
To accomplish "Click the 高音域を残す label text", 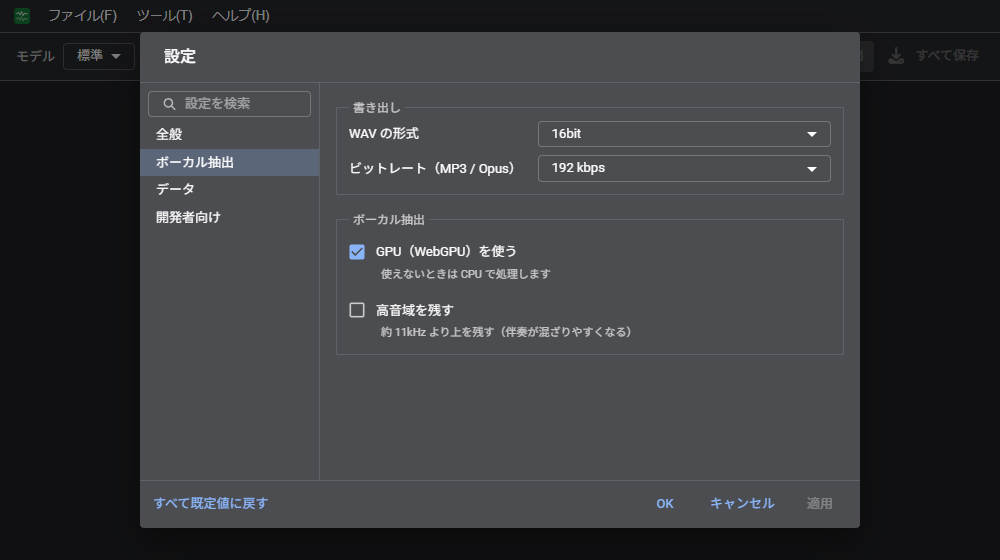I will pos(415,310).
